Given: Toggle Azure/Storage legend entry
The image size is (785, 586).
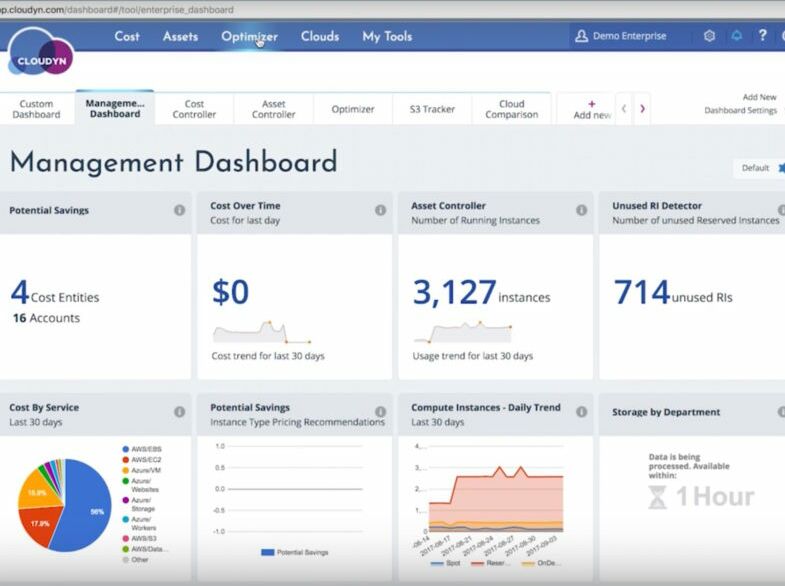Looking at the screenshot, I should 139,504.
